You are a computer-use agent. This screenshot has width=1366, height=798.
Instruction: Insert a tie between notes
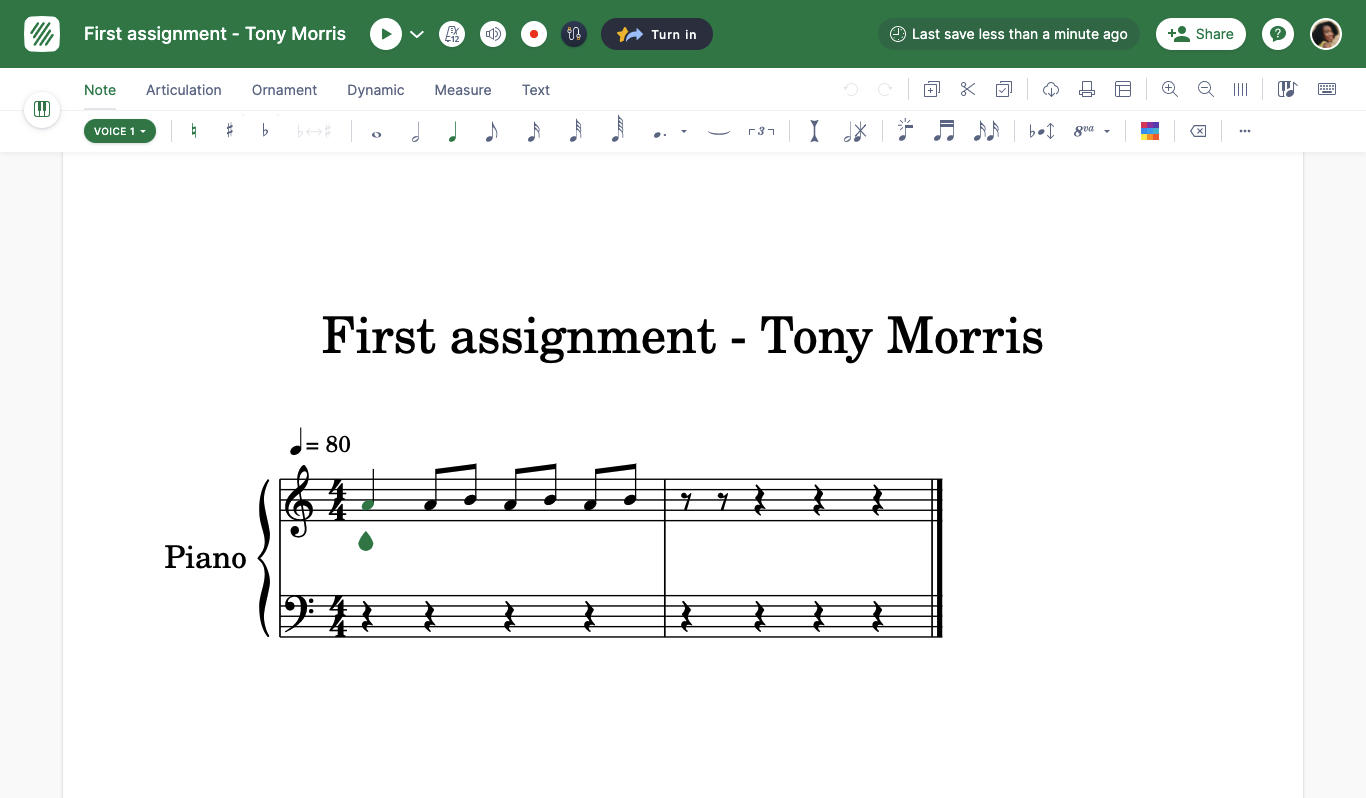click(719, 131)
